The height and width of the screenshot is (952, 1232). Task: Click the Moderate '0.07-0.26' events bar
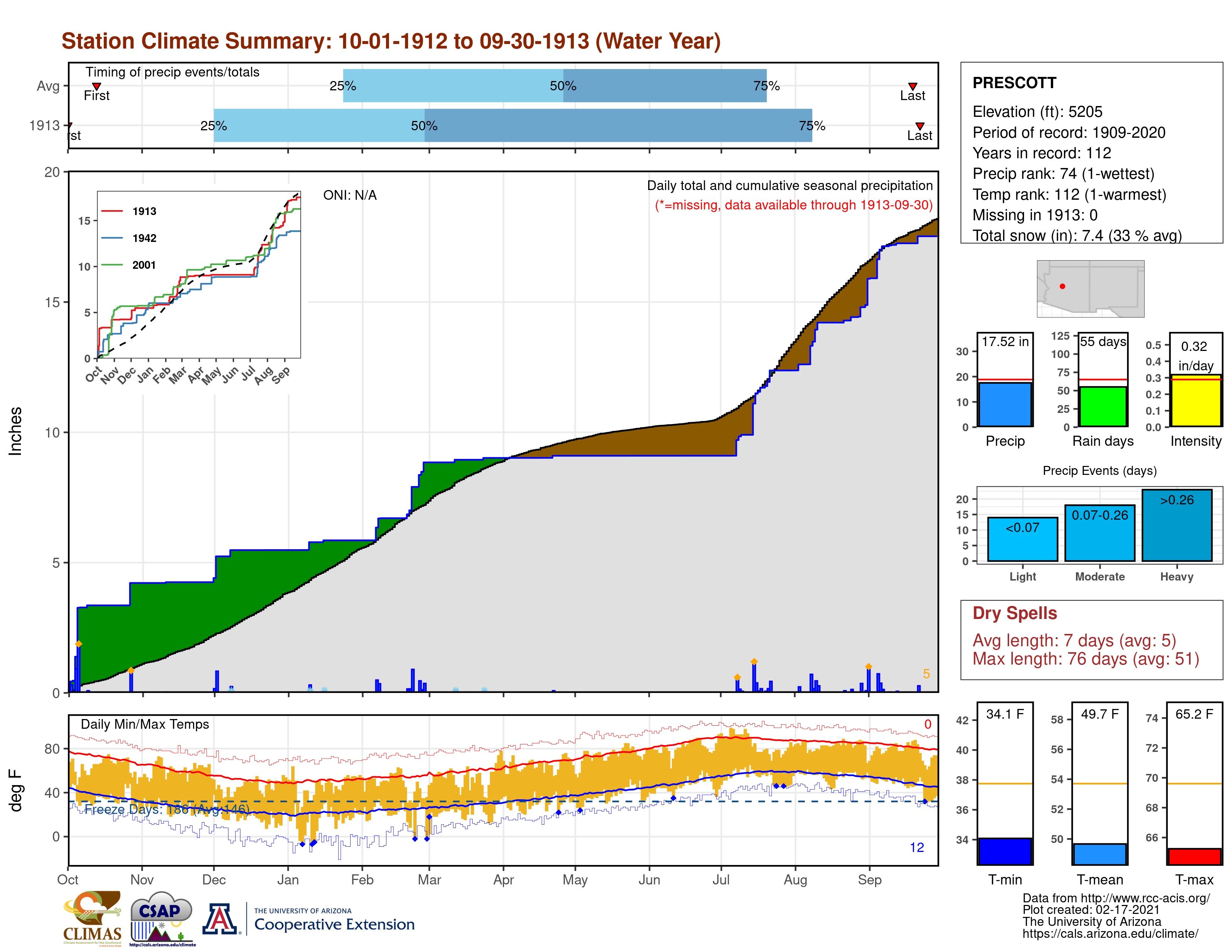coord(1099,533)
